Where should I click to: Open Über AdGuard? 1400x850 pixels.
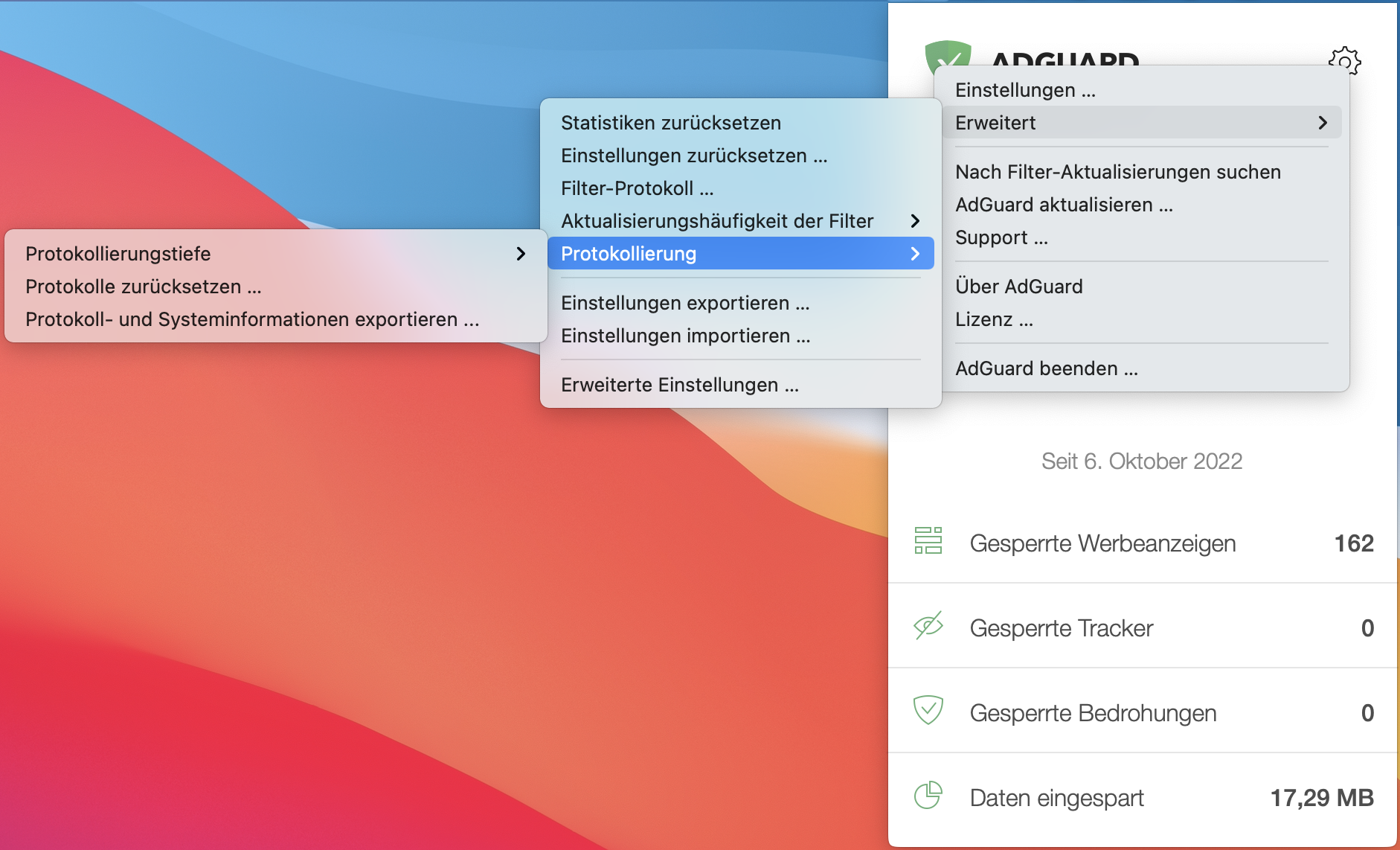click(1142, 287)
